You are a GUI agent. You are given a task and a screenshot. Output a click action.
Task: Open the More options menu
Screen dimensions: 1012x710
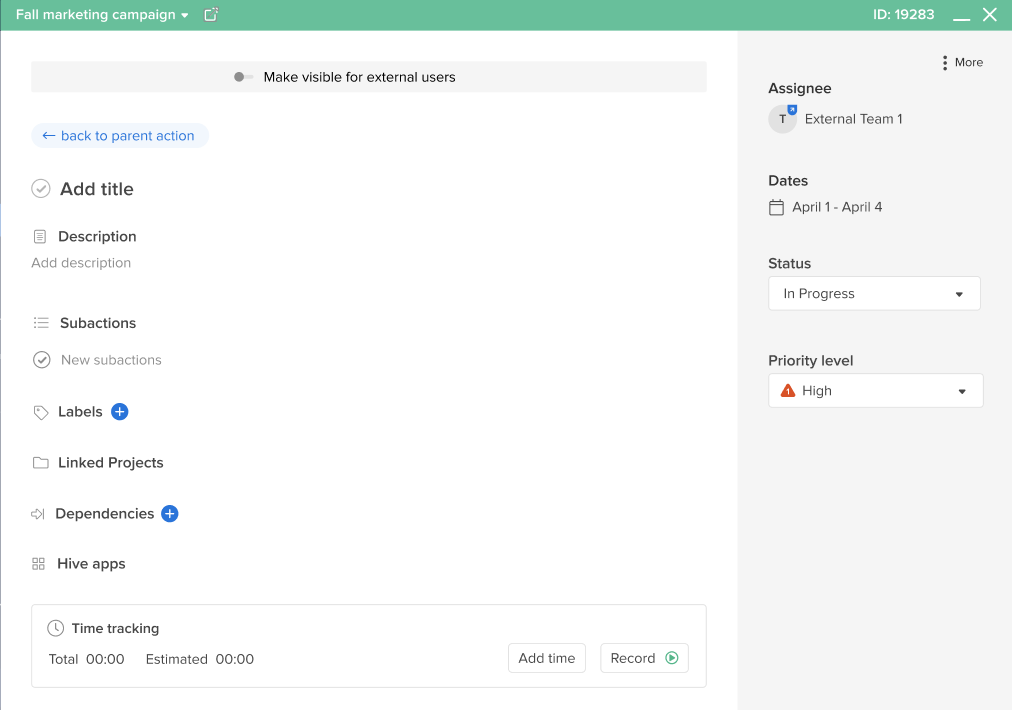pos(962,63)
